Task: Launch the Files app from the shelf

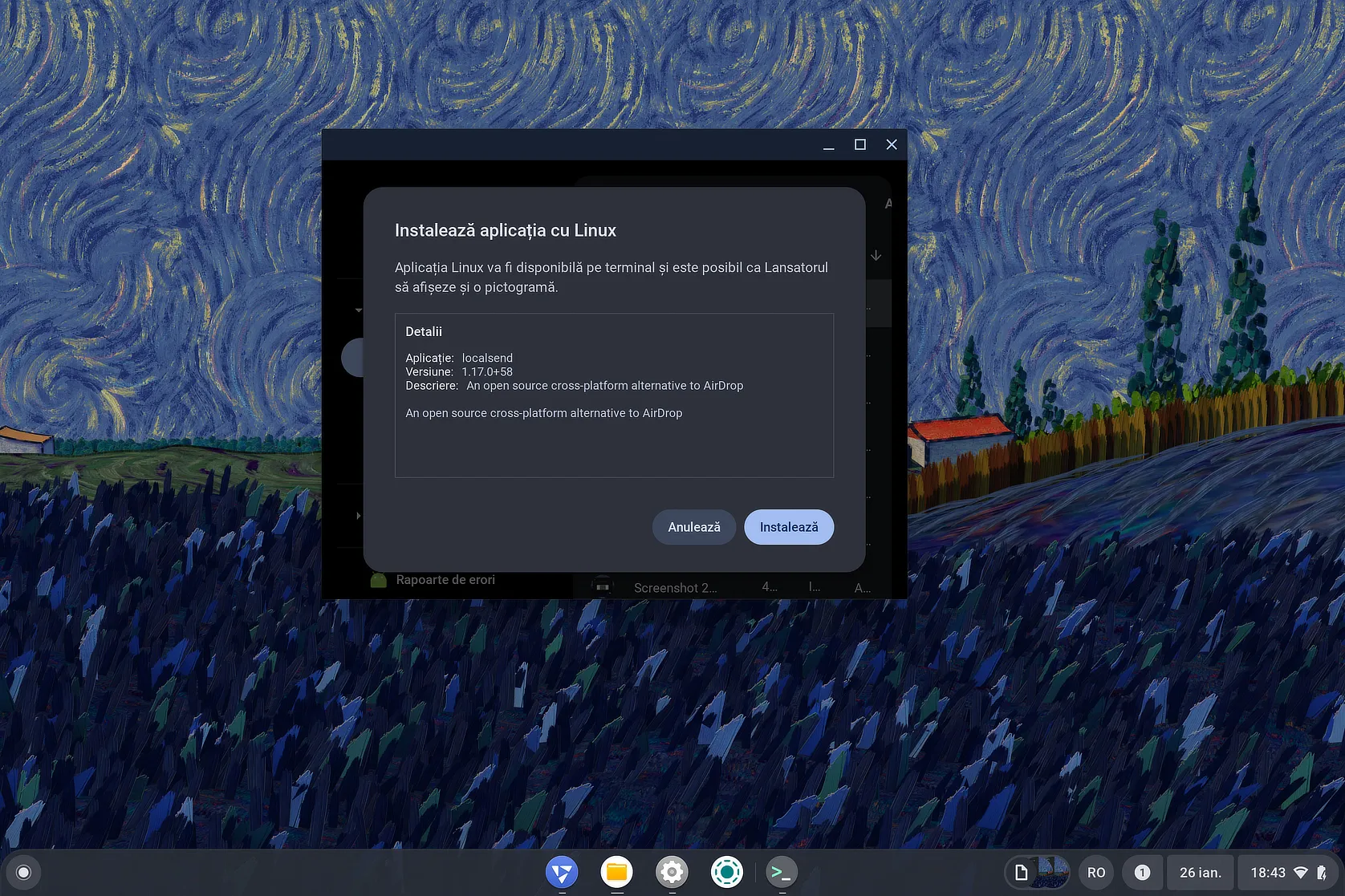Action: (x=616, y=872)
